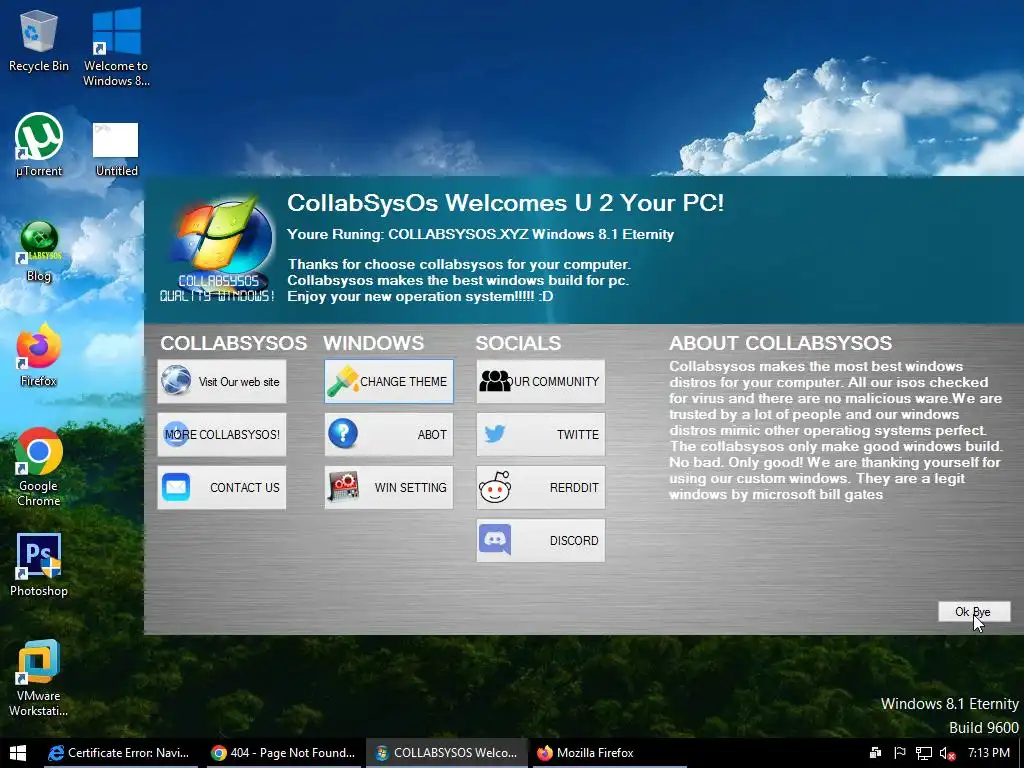Open the RERDDIT social button
The height and width of the screenshot is (768, 1024).
(x=541, y=487)
